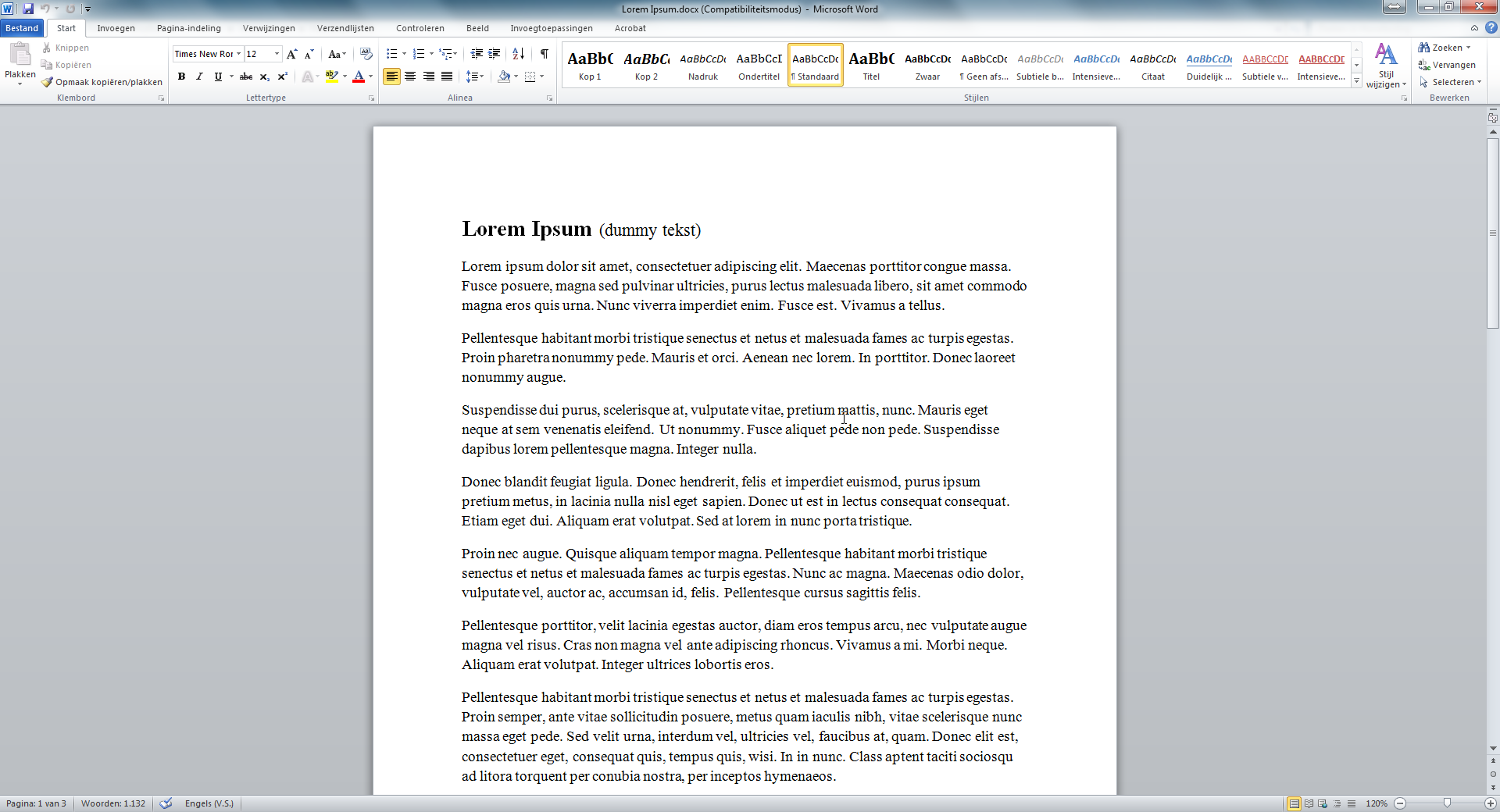Click zoom out minus button
The image size is (1500, 812).
[x=1400, y=803]
